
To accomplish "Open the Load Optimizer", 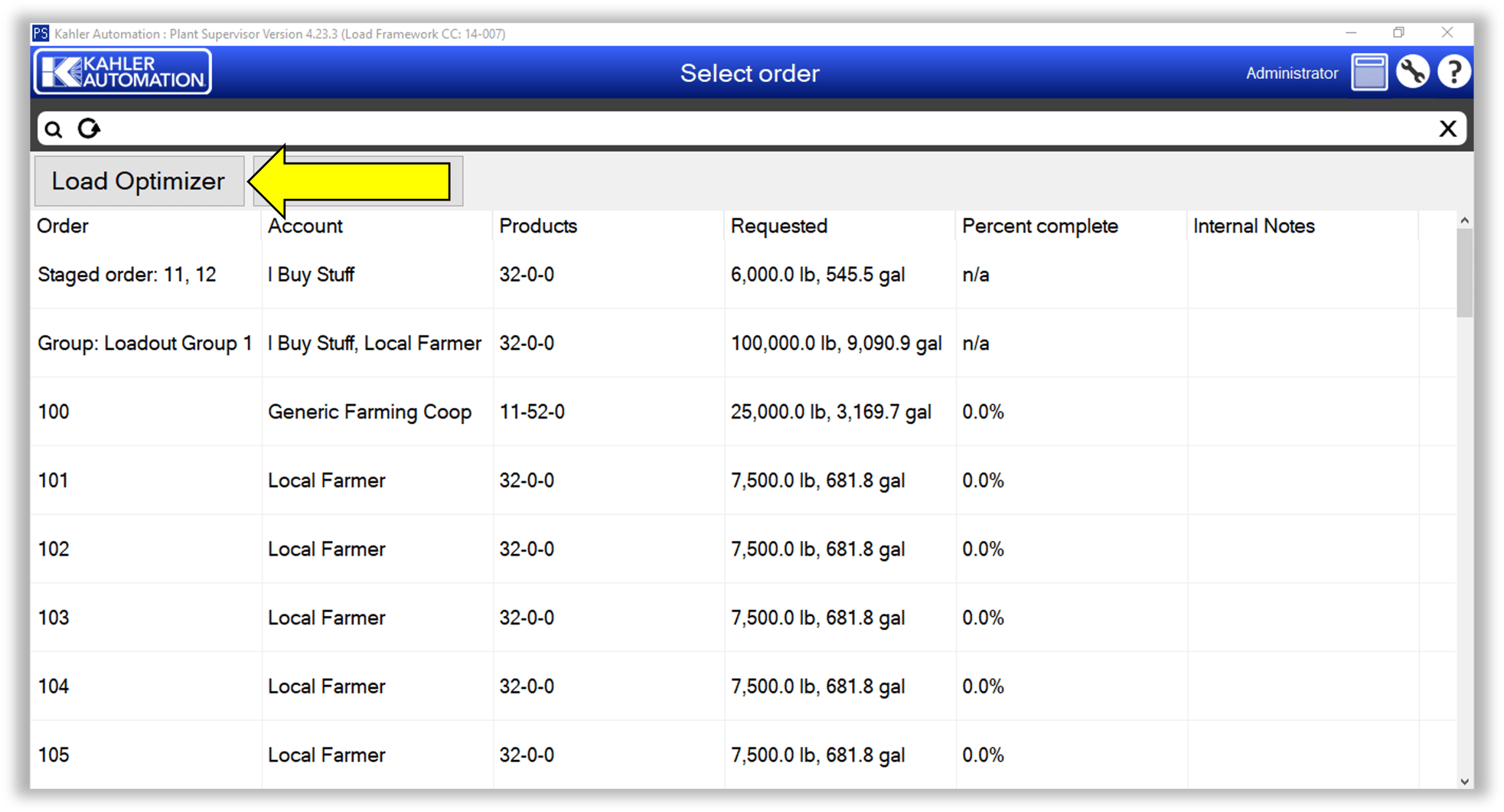I will 139,181.
